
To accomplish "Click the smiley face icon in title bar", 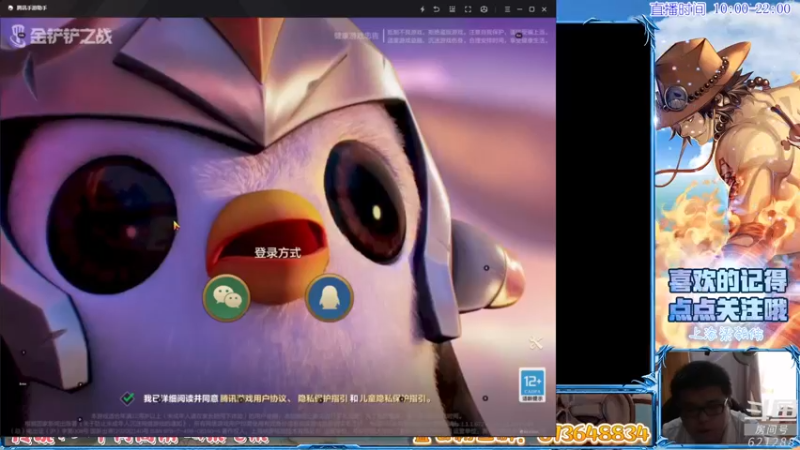I will pos(484,9).
